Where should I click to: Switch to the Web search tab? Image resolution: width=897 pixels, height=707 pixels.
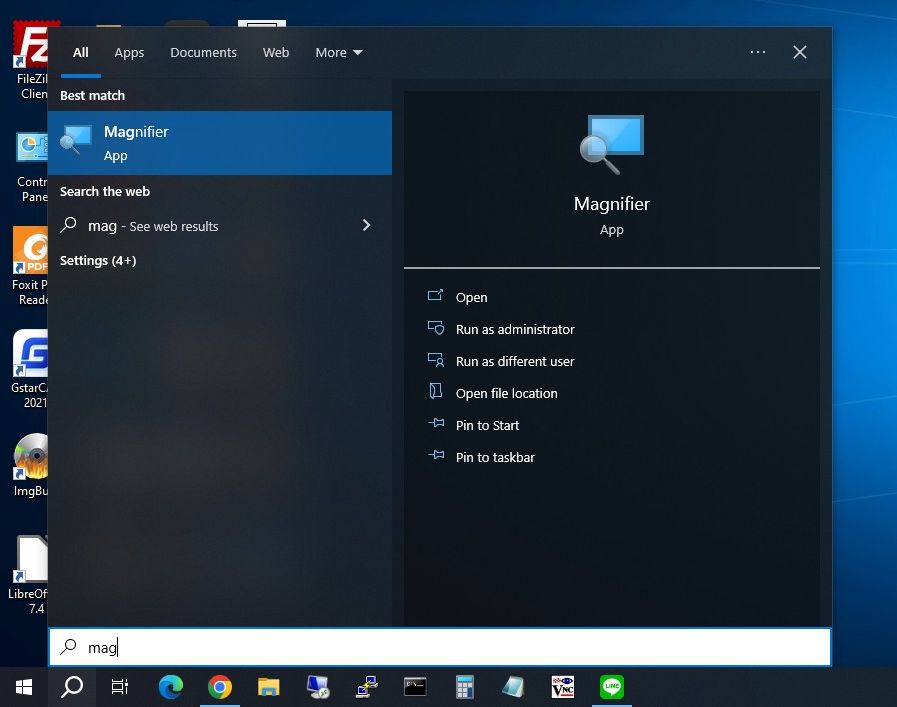(x=276, y=53)
